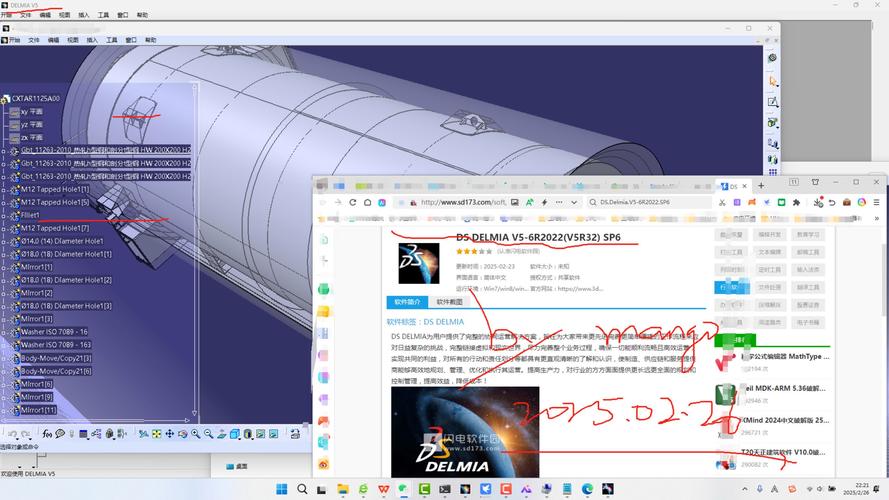Click the Zoom Out magnifier
The height and width of the screenshot is (500, 889).
209,434
